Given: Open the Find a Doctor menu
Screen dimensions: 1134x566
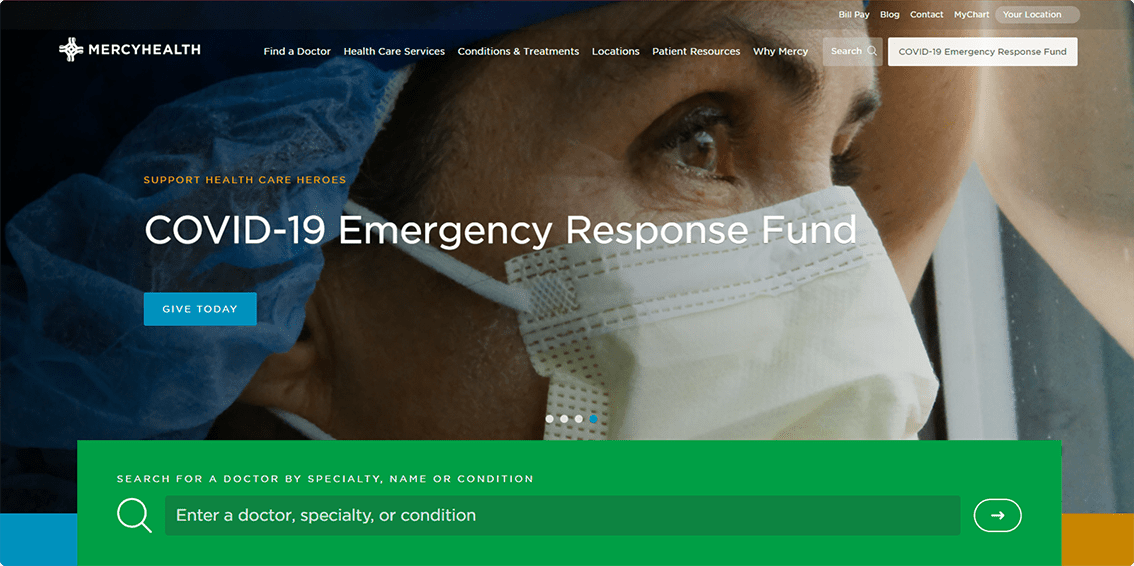Looking at the screenshot, I should [x=297, y=51].
